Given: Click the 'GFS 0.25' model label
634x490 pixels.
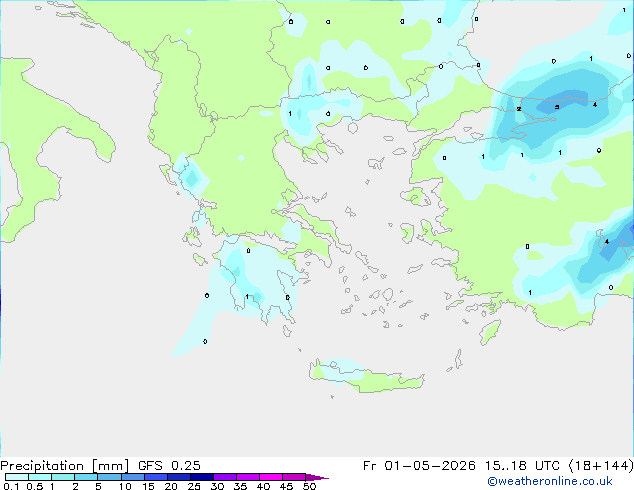Looking at the screenshot, I should pyautogui.click(x=169, y=466).
